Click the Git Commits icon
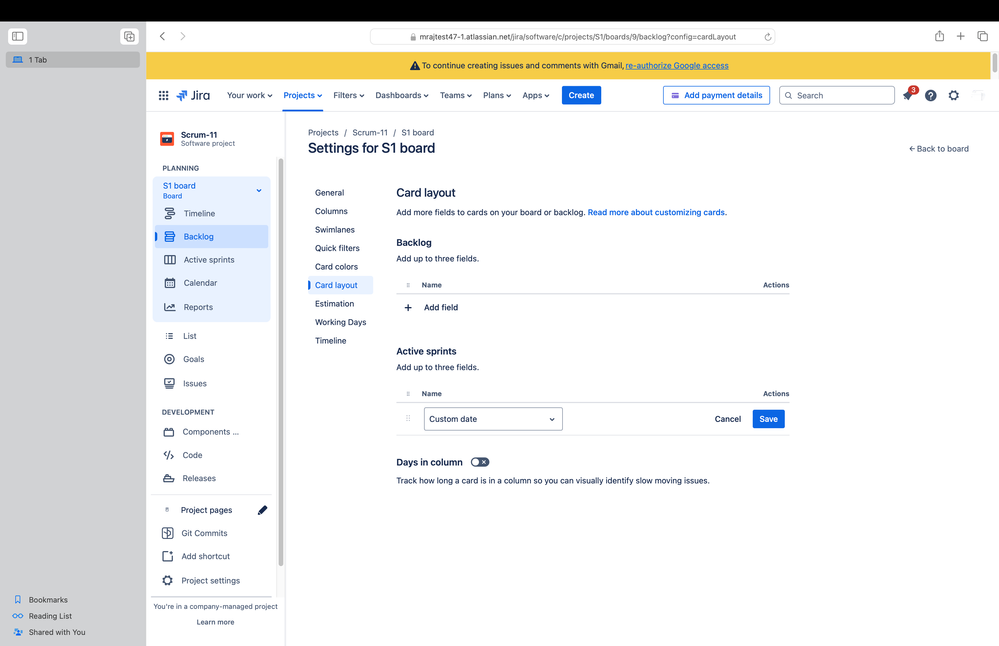Image resolution: width=999 pixels, height=646 pixels. click(x=168, y=533)
